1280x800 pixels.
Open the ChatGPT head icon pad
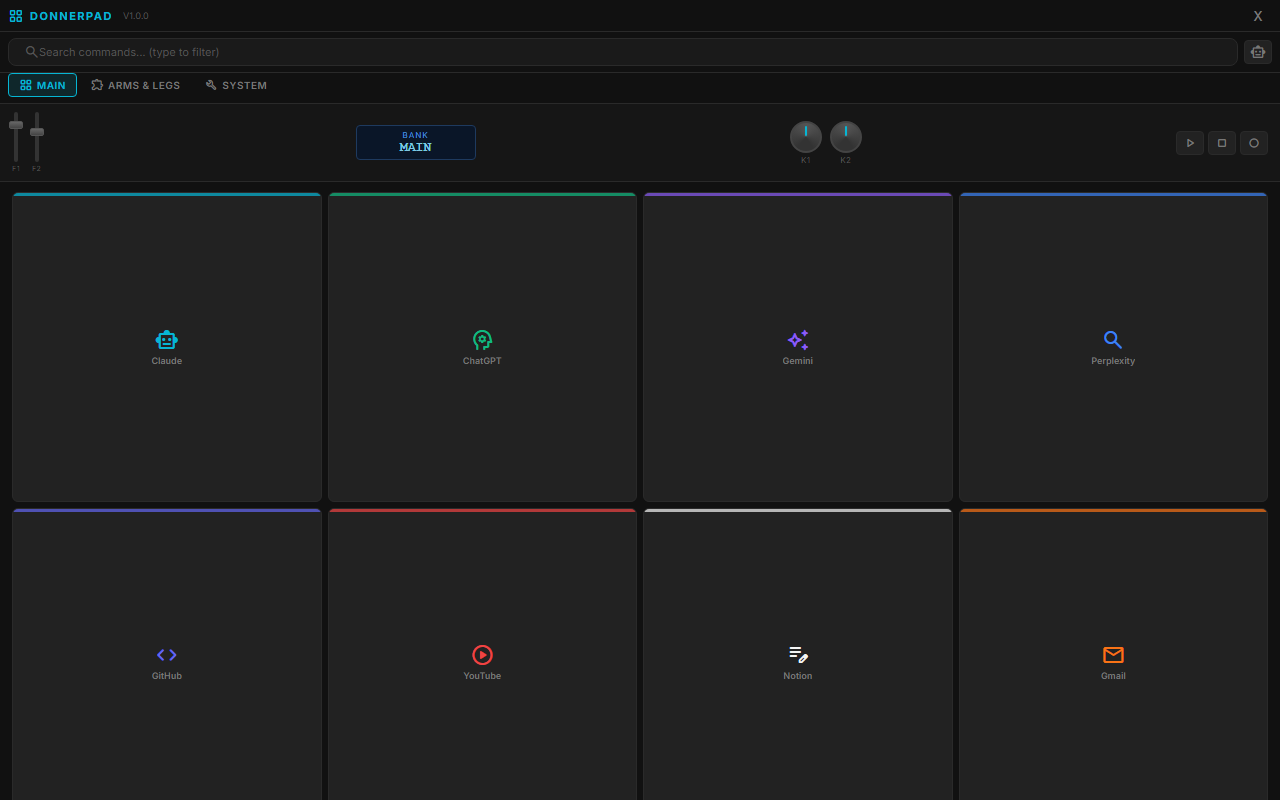pyautogui.click(x=482, y=340)
